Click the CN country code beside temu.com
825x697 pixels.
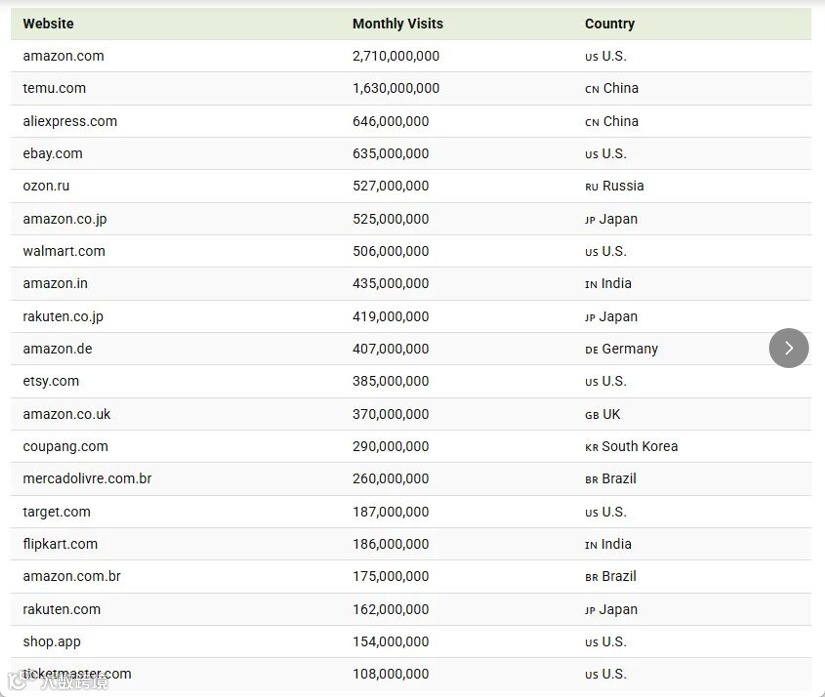click(x=591, y=89)
